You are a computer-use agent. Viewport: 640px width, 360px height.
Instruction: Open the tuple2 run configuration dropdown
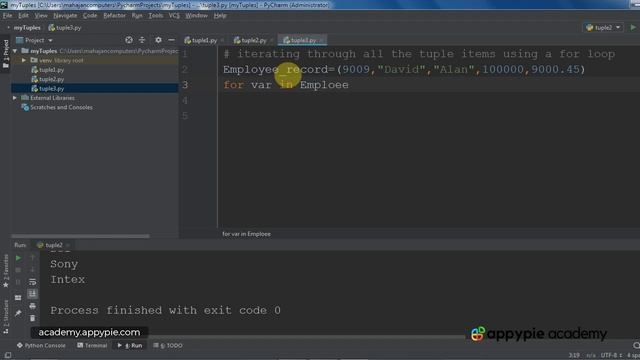(x=603, y=27)
